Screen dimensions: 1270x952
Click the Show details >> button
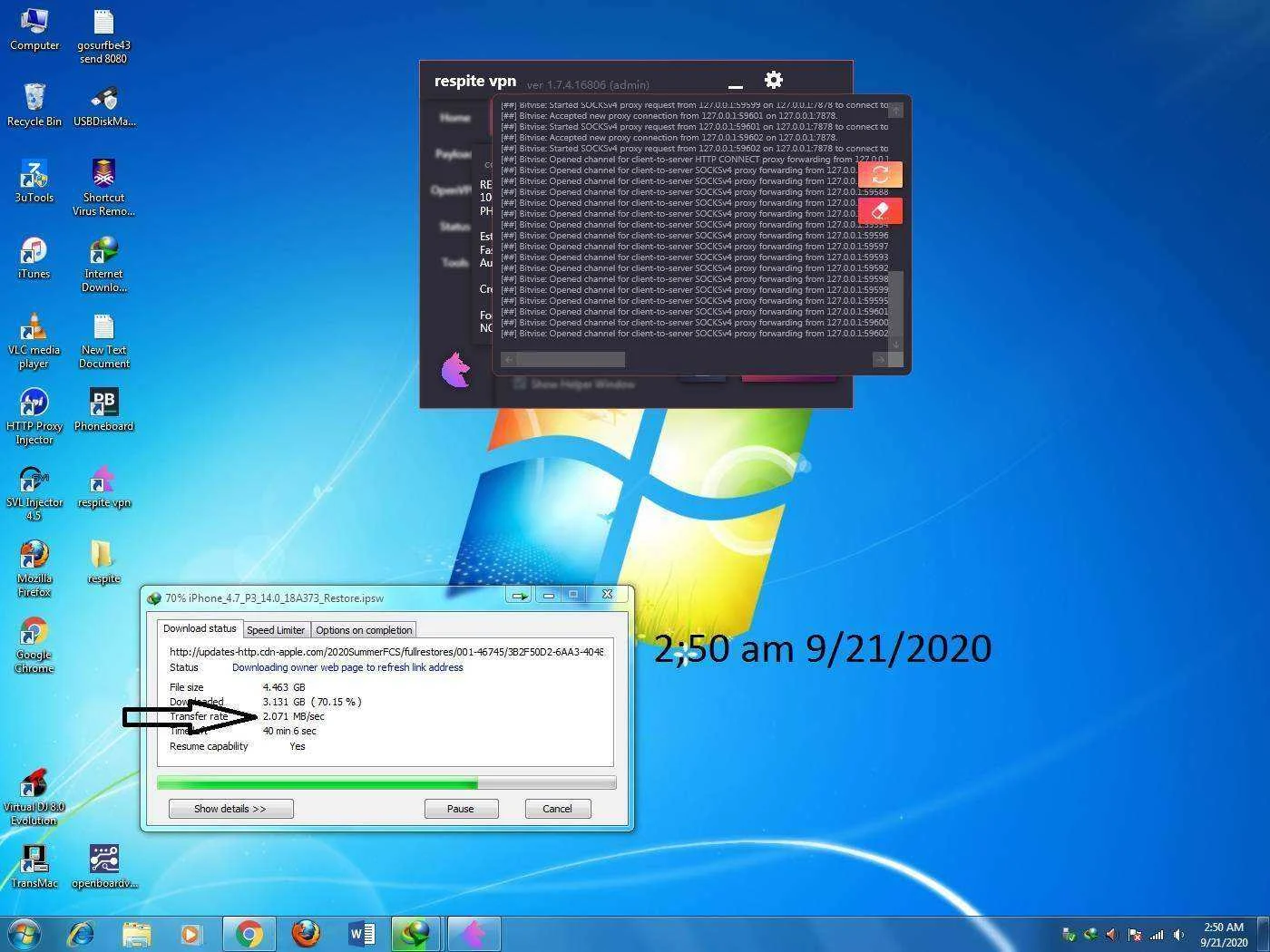click(230, 809)
